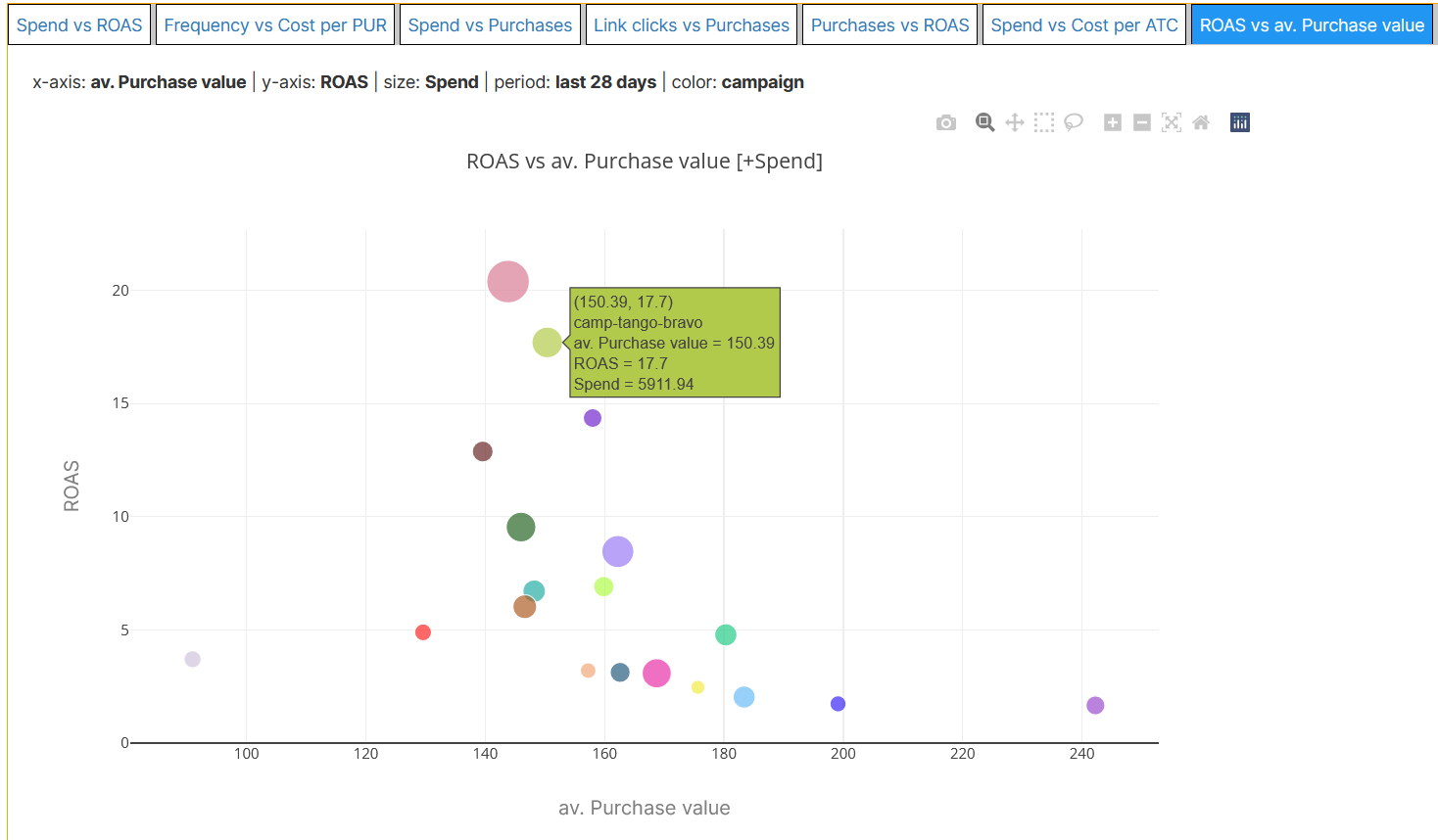Click the brown bubble near ROAS 13
The image size is (1438, 840).
tap(483, 451)
